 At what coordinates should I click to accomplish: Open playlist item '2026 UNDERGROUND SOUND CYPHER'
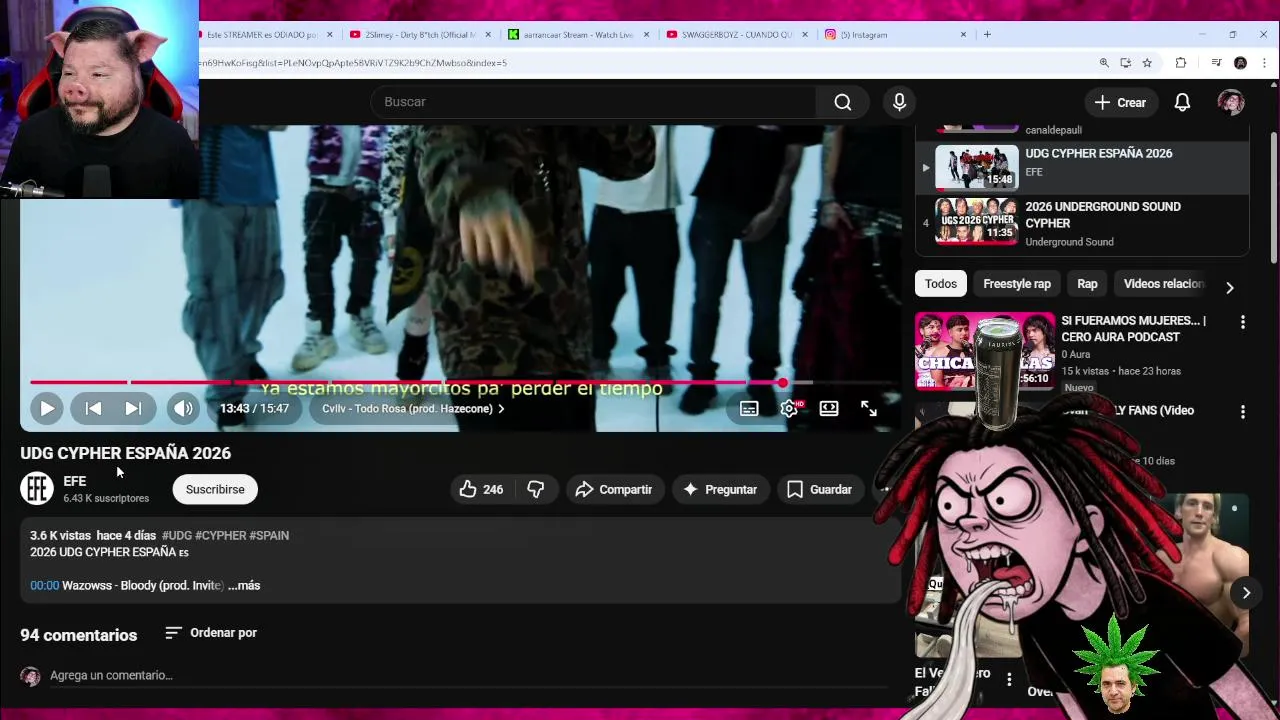tap(1083, 223)
